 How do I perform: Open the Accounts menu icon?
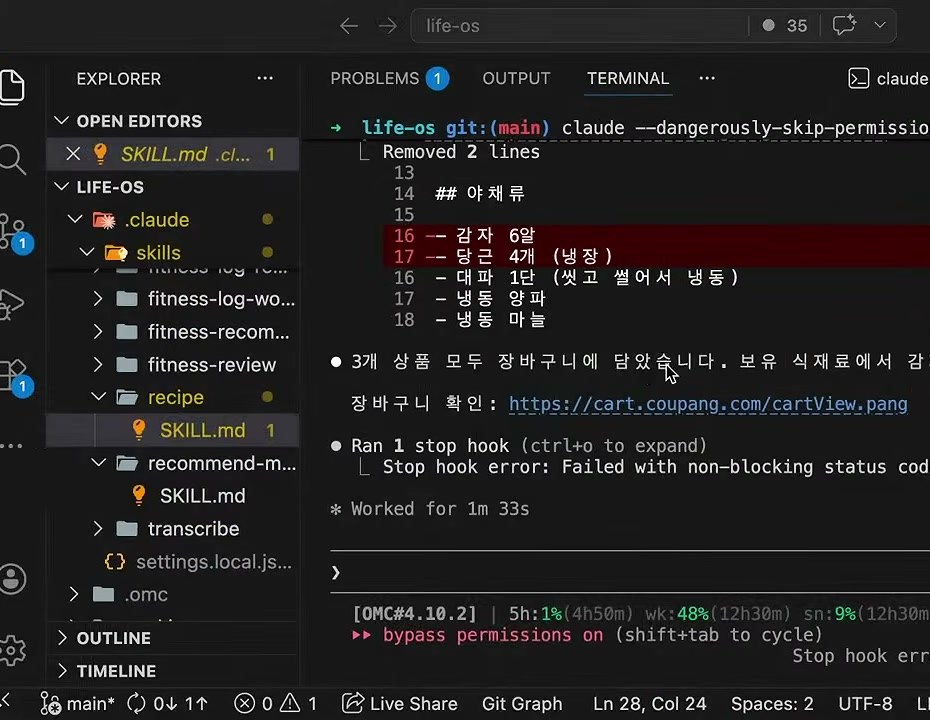12,578
